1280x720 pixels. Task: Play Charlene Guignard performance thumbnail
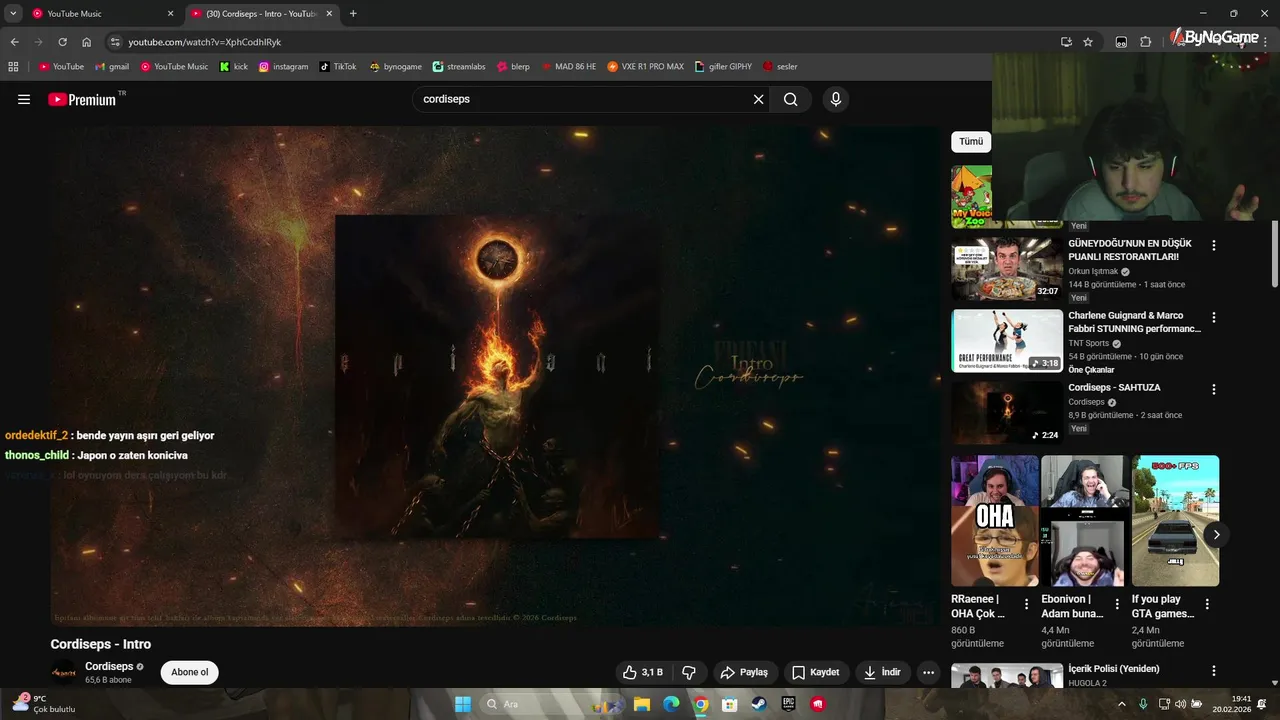pos(1007,341)
